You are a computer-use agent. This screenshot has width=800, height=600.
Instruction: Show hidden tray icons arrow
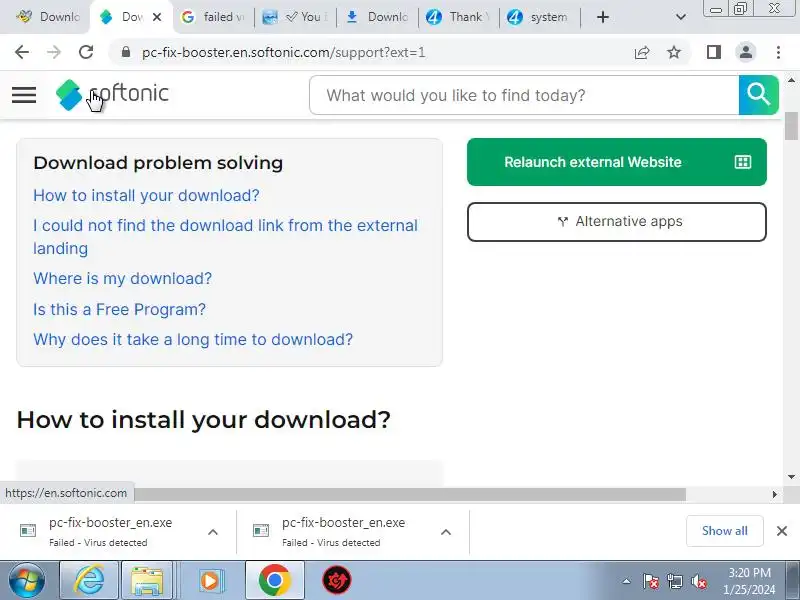(627, 581)
